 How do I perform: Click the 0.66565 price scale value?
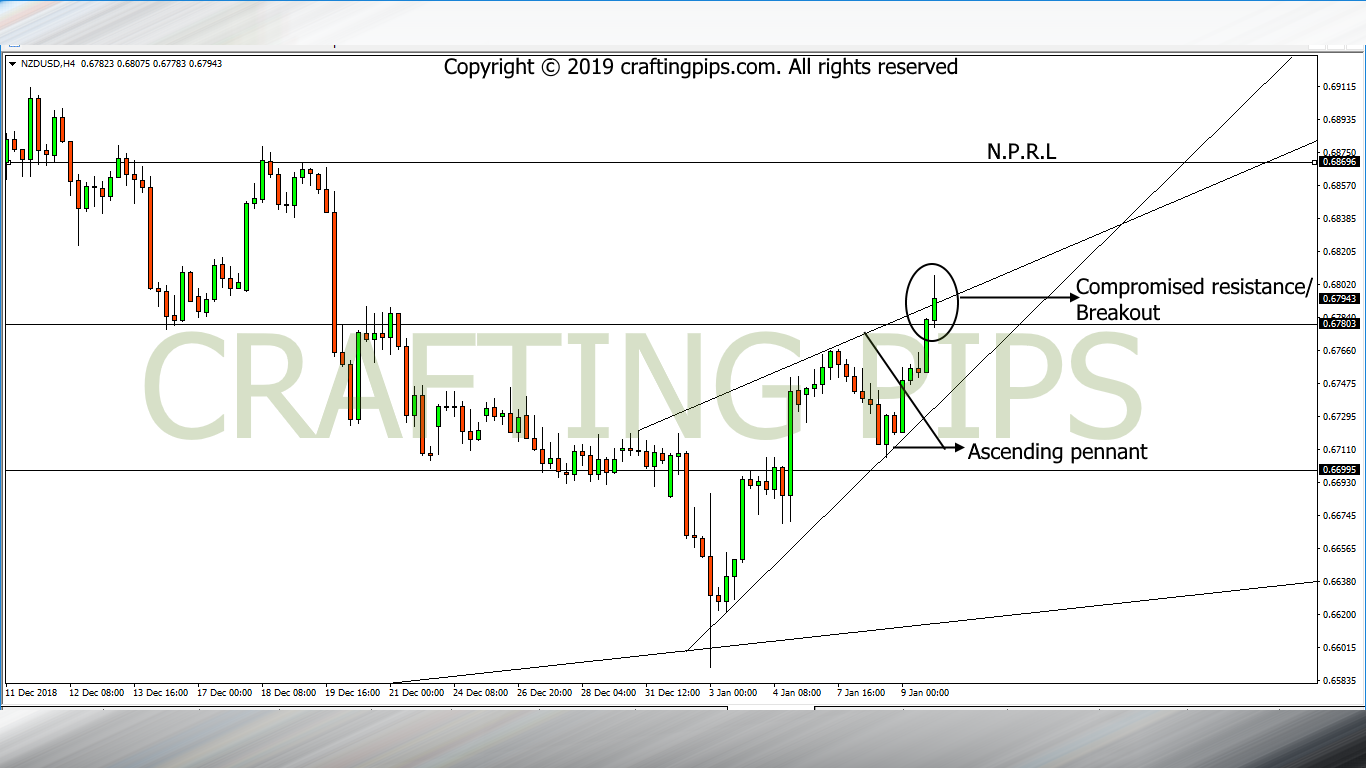tap(1338, 548)
